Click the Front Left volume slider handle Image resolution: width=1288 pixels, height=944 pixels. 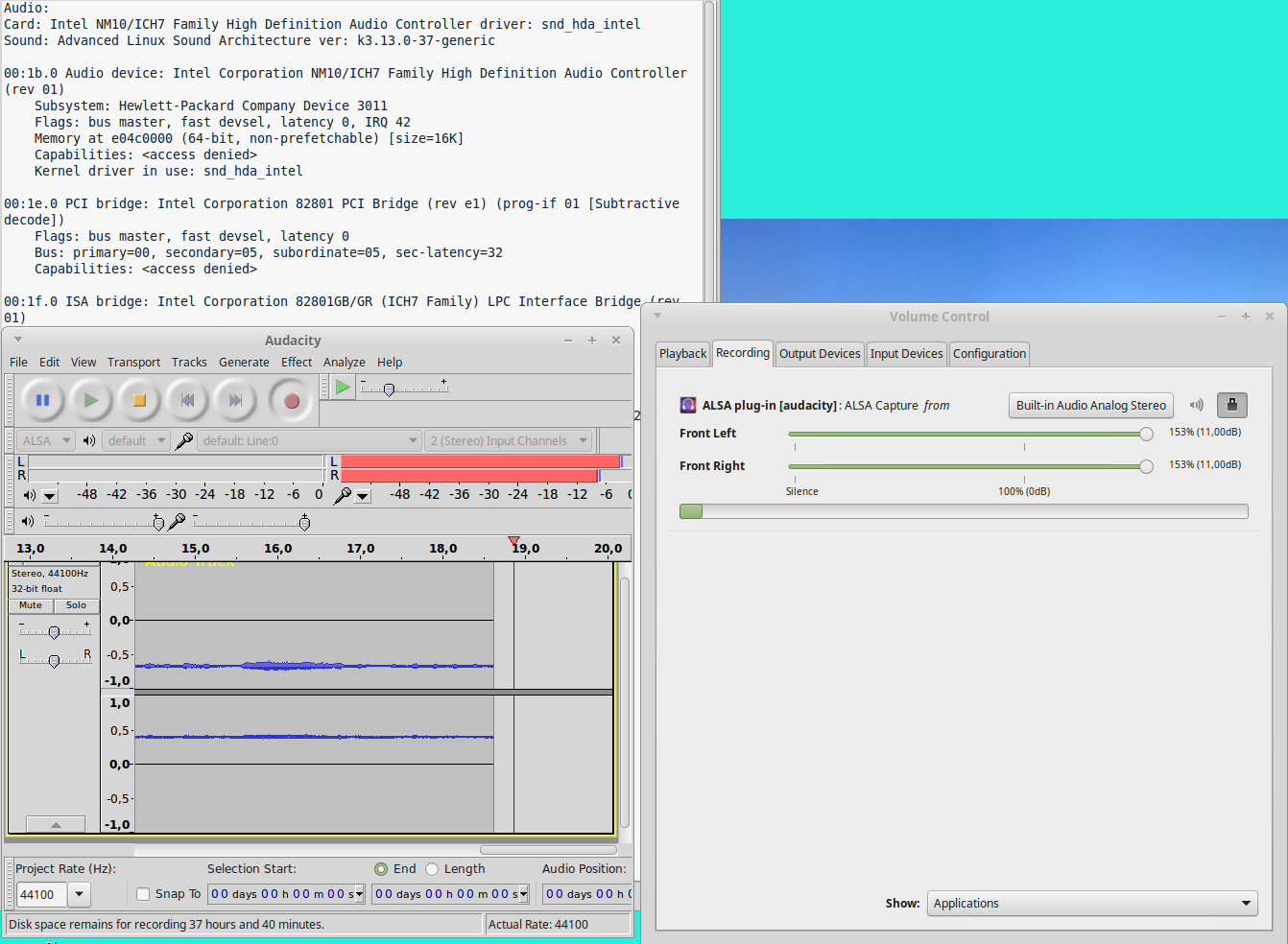(1146, 434)
